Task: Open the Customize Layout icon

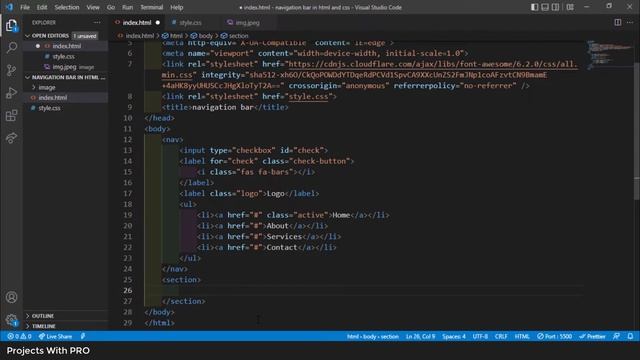Action: [x=570, y=7]
